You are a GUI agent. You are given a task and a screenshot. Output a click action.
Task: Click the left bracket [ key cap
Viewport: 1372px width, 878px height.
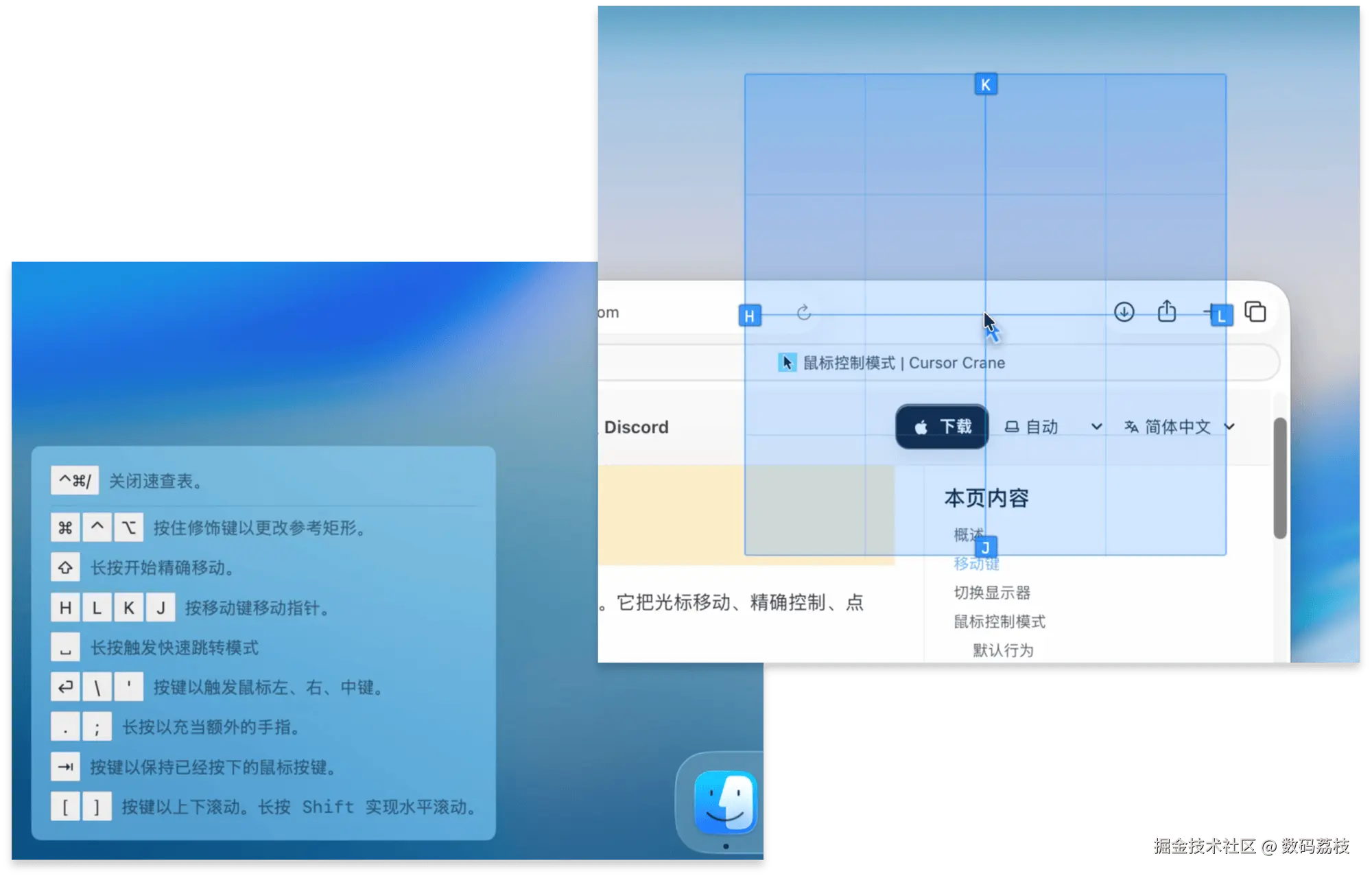click(x=65, y=807)
